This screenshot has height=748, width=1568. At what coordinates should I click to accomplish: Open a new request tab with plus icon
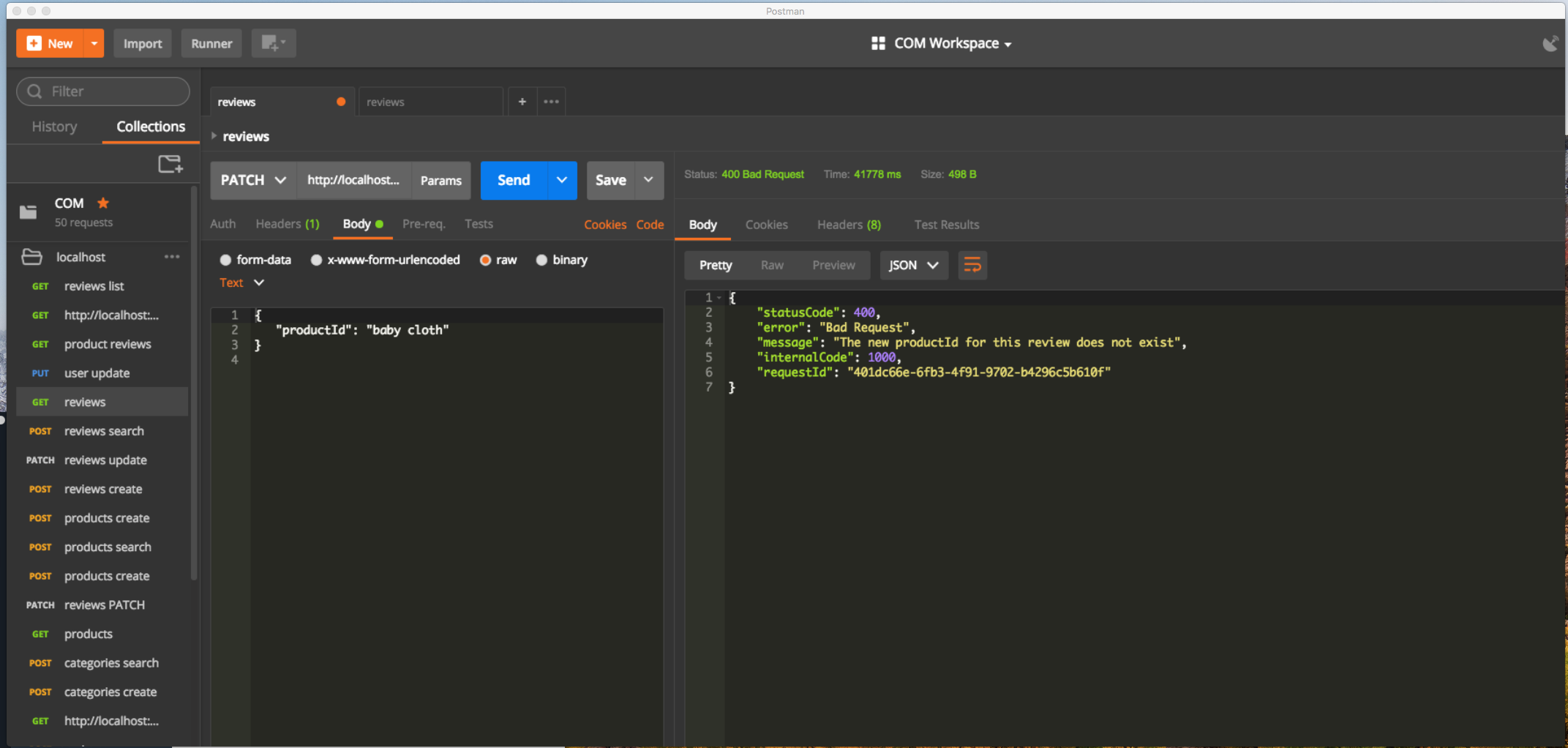click(522, 101)
